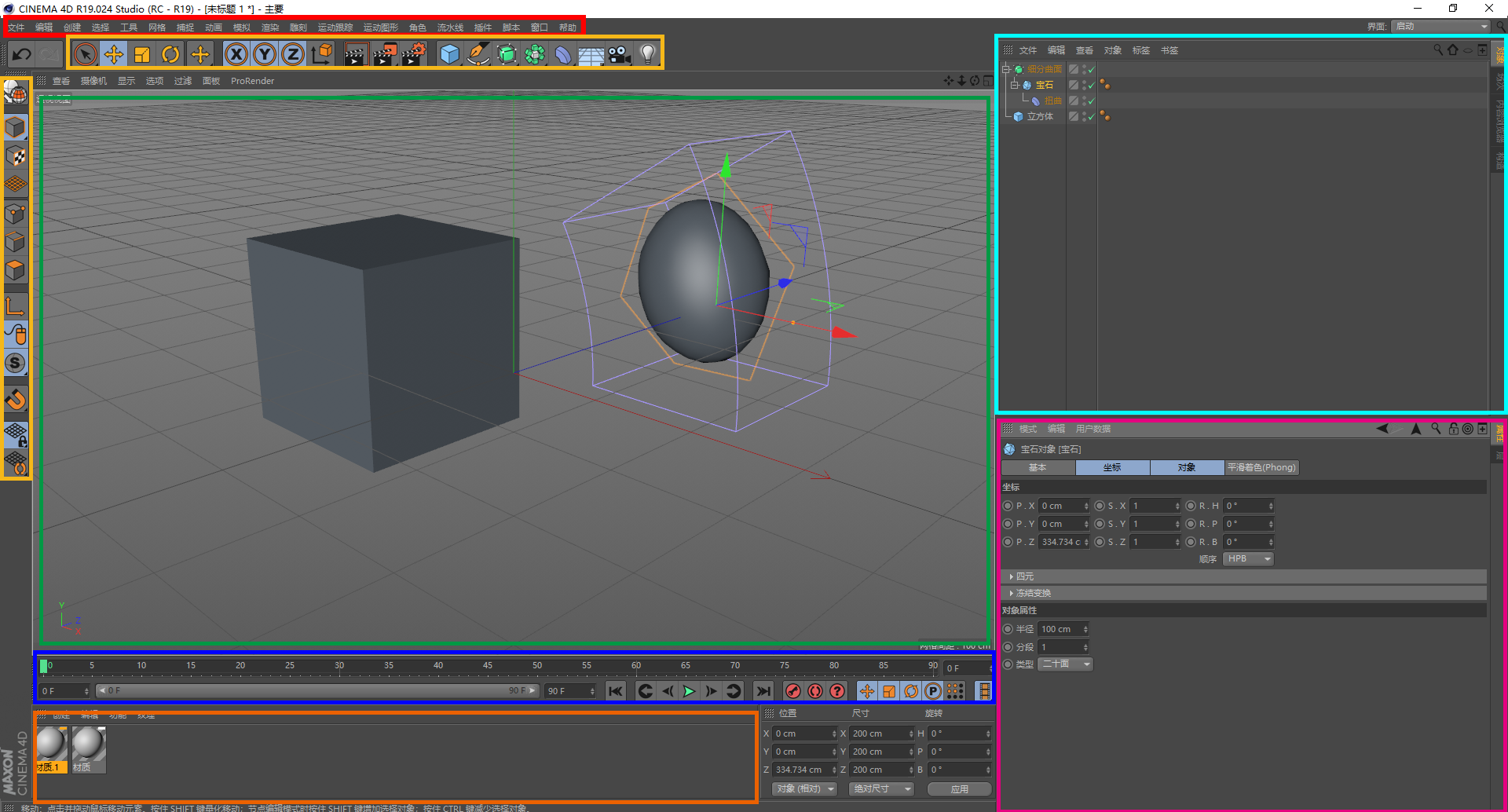This screenshot has height=812, width=1508.
Task: Switch the coordinate system icon
Action: tap(322, 54)
